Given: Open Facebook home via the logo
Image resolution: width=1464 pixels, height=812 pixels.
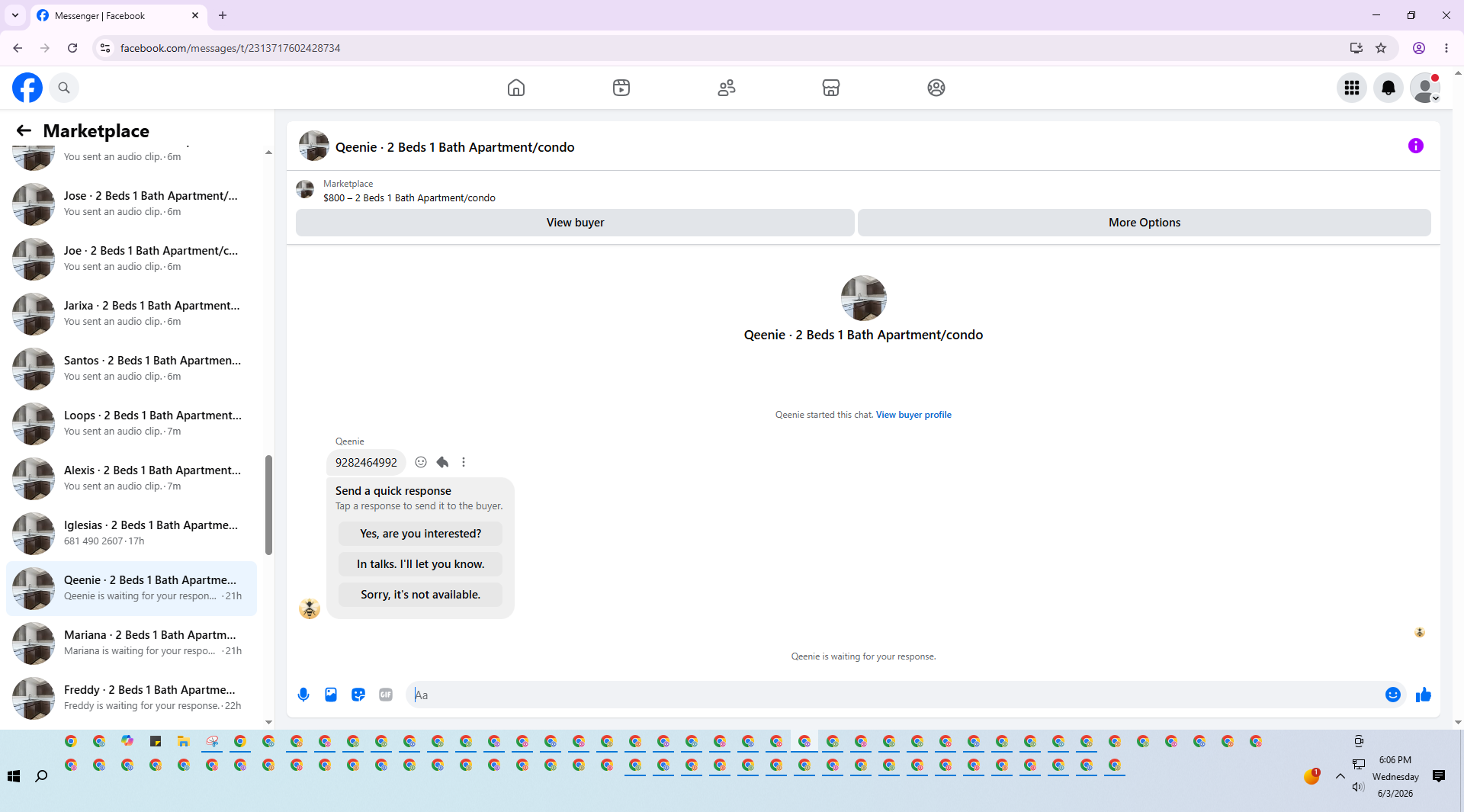Looking at the screenshot, I should pos(27,88).
